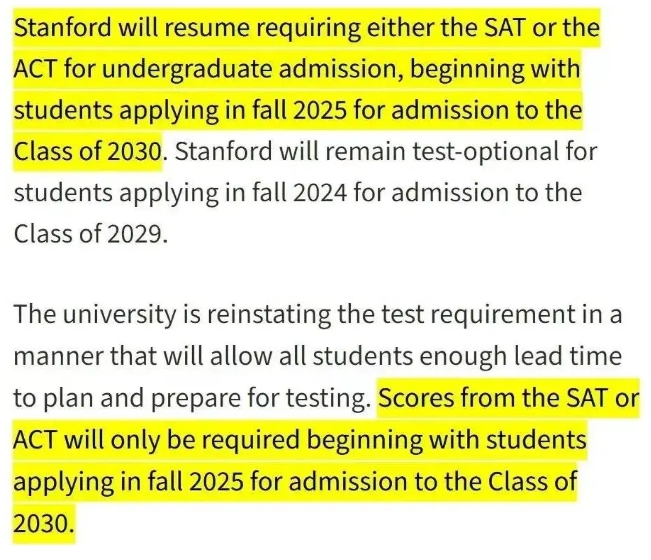This screenshot has width=651, height=560.
Task: Click the word "Stanford" starting the first sentence
Action: click(x=63, y=28)
